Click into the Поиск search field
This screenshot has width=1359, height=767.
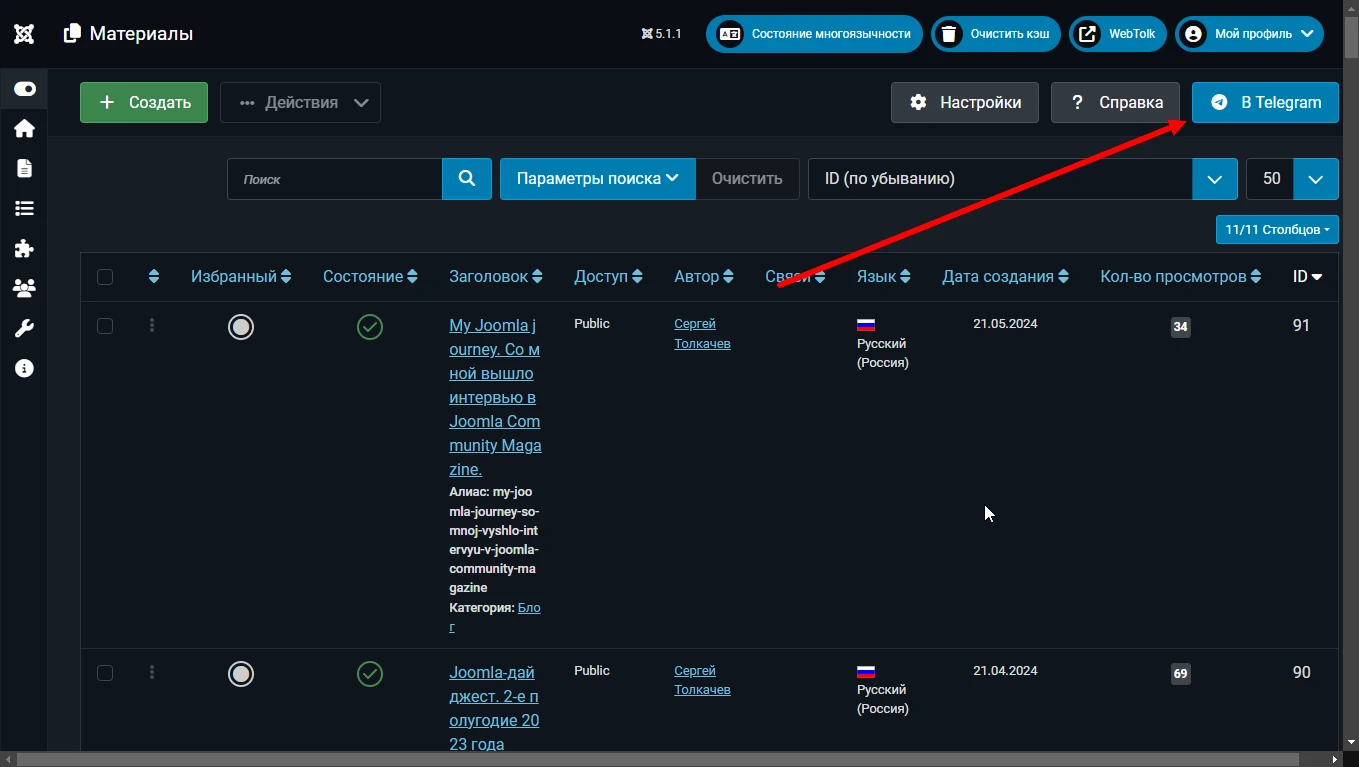click(x=335, y=179)
